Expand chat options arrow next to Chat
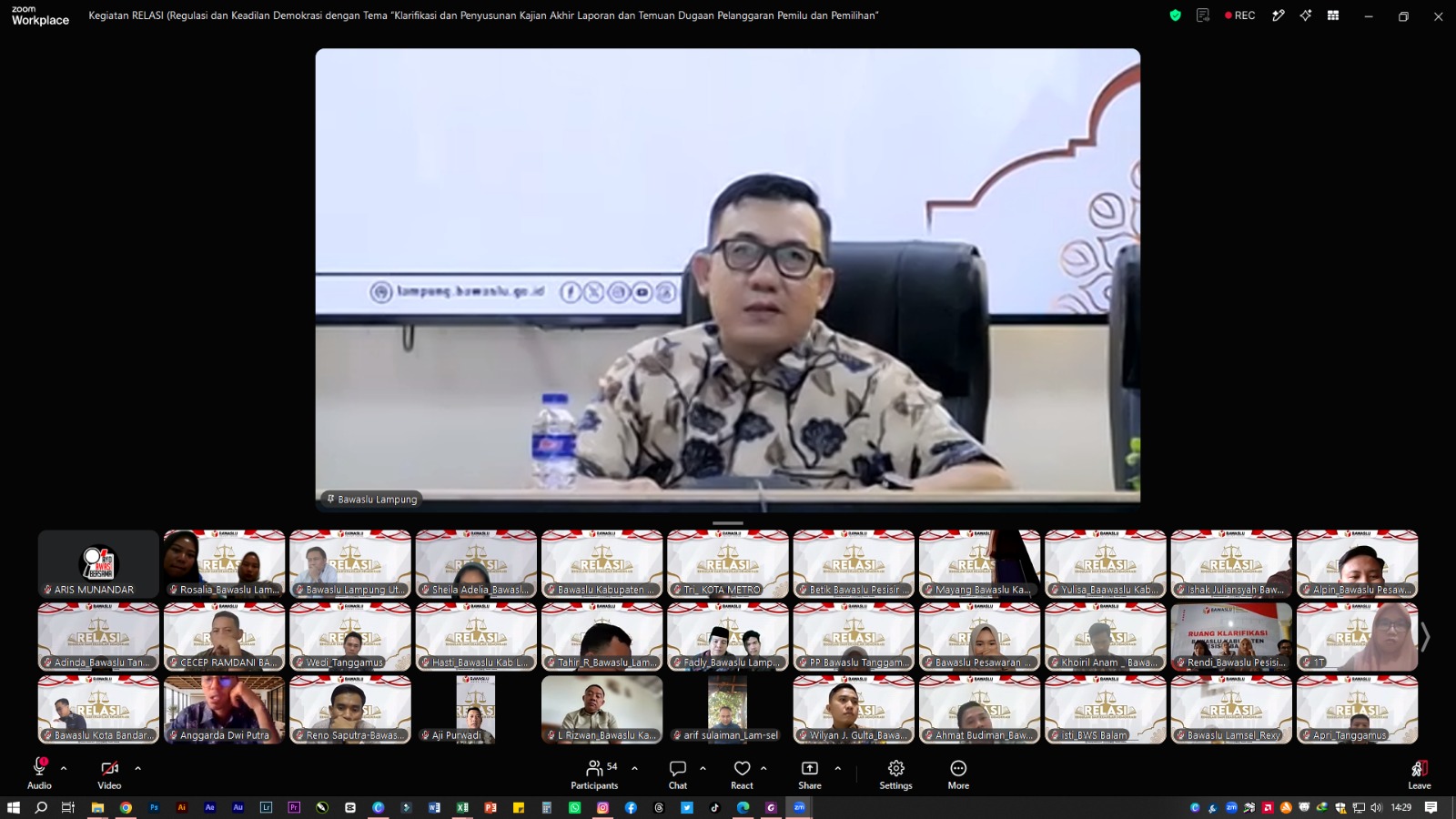The height and width of the screenshot is (819, 1456). coord(703,768)
